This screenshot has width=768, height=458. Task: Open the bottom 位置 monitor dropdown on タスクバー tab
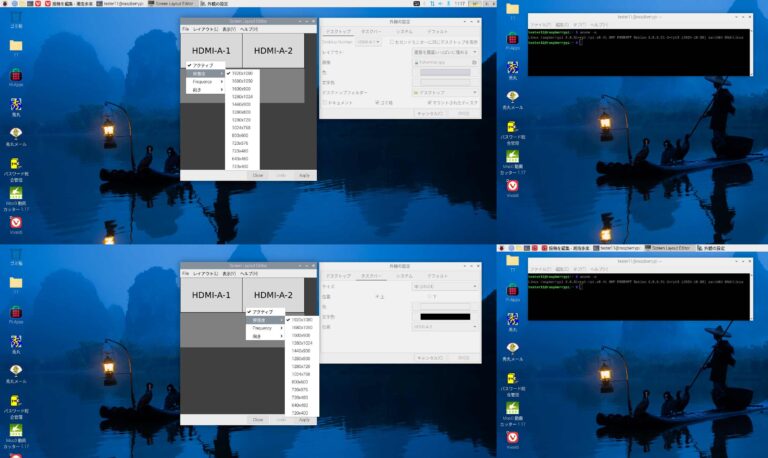(x=446, y=327)
